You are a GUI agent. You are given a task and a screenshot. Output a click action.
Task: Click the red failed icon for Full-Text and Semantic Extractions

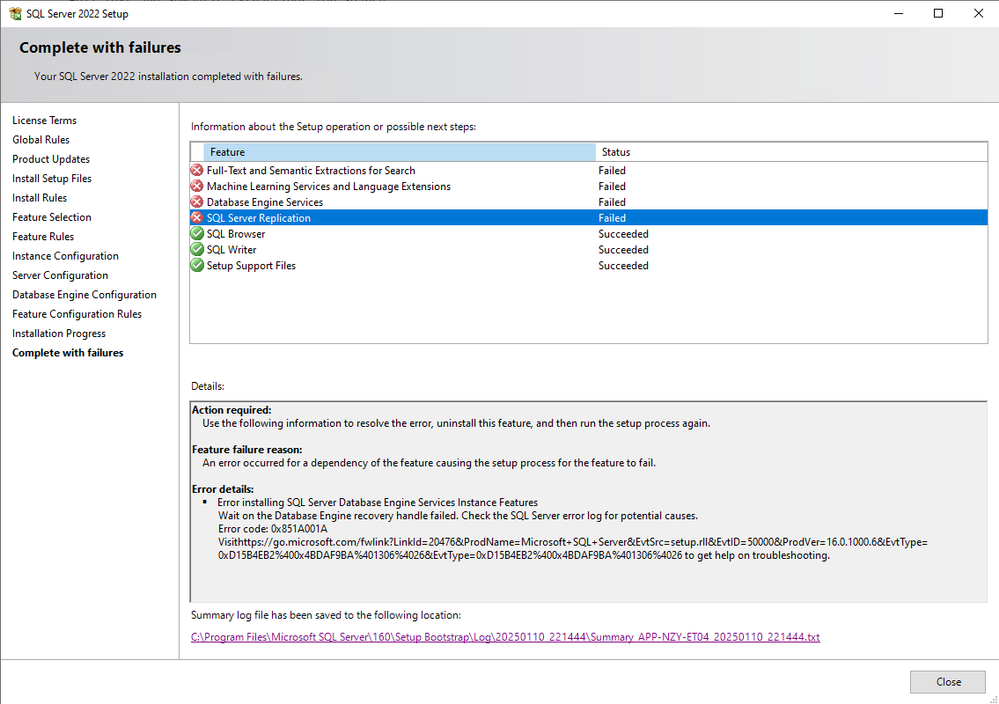pyautogui.click(x=197, y=170)
